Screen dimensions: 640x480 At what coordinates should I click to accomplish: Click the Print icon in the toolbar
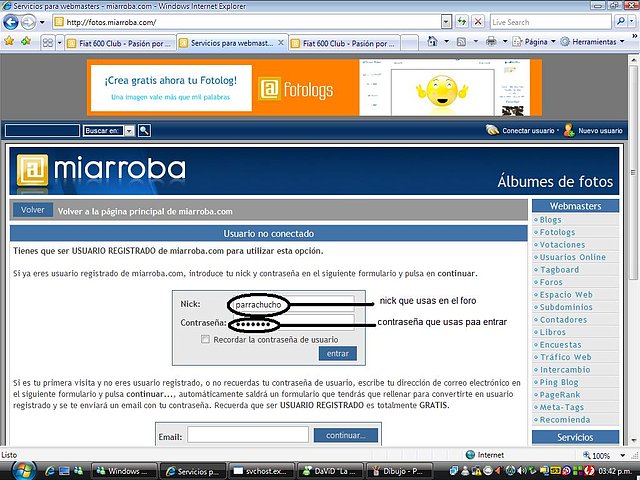coord(491,42)
